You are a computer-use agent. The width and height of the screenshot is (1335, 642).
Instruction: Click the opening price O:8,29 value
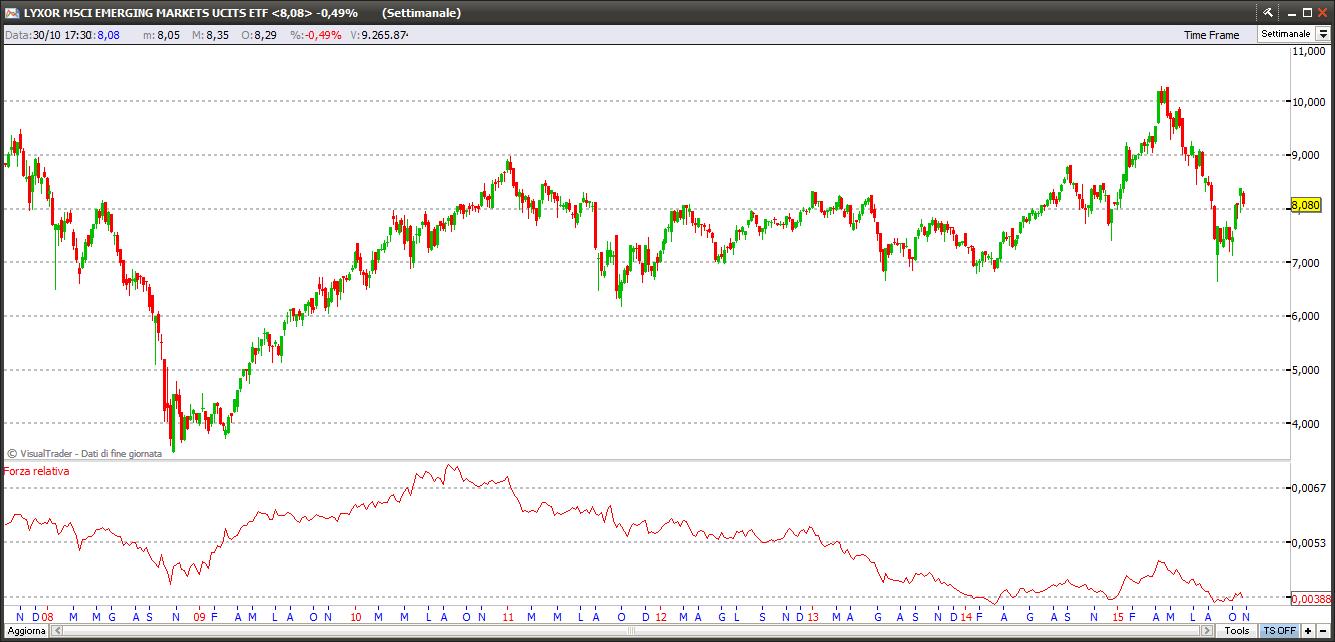coord(257,35)
